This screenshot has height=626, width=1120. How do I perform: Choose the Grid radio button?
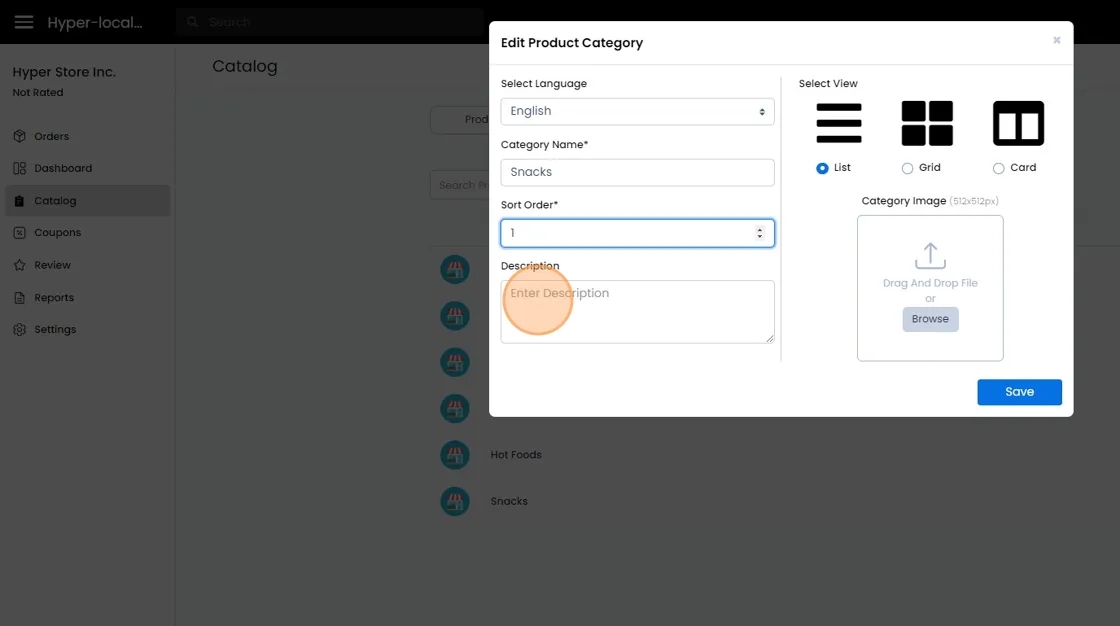[x=908, y=168]
